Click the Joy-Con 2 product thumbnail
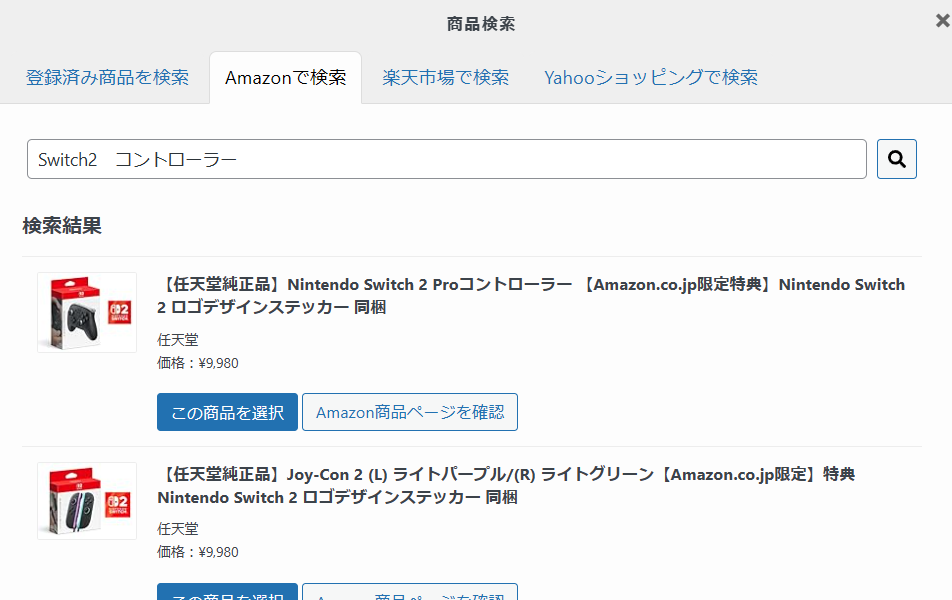 click(87, 501)
